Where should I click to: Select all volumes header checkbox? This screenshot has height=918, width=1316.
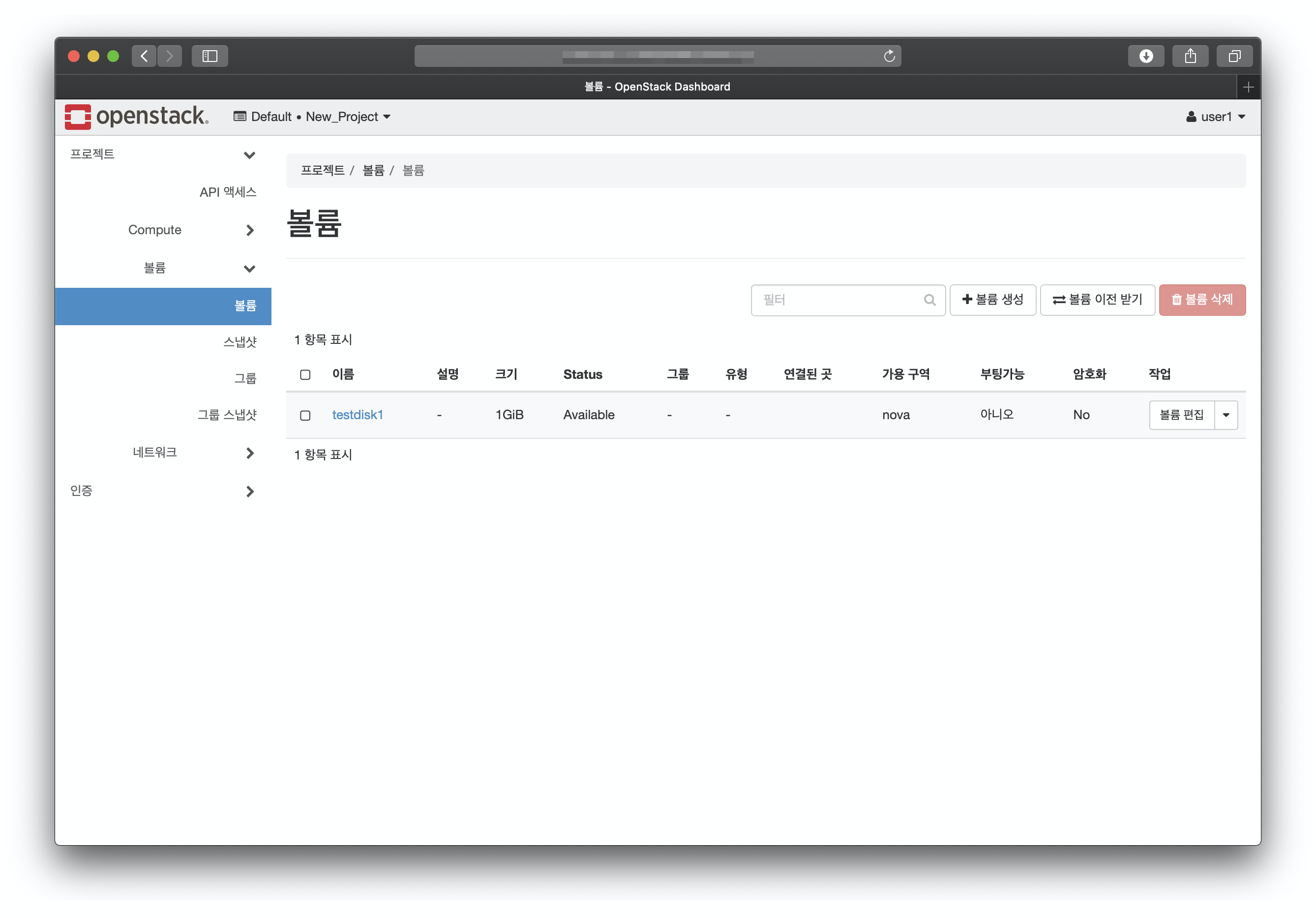click(x=305, y=374)
